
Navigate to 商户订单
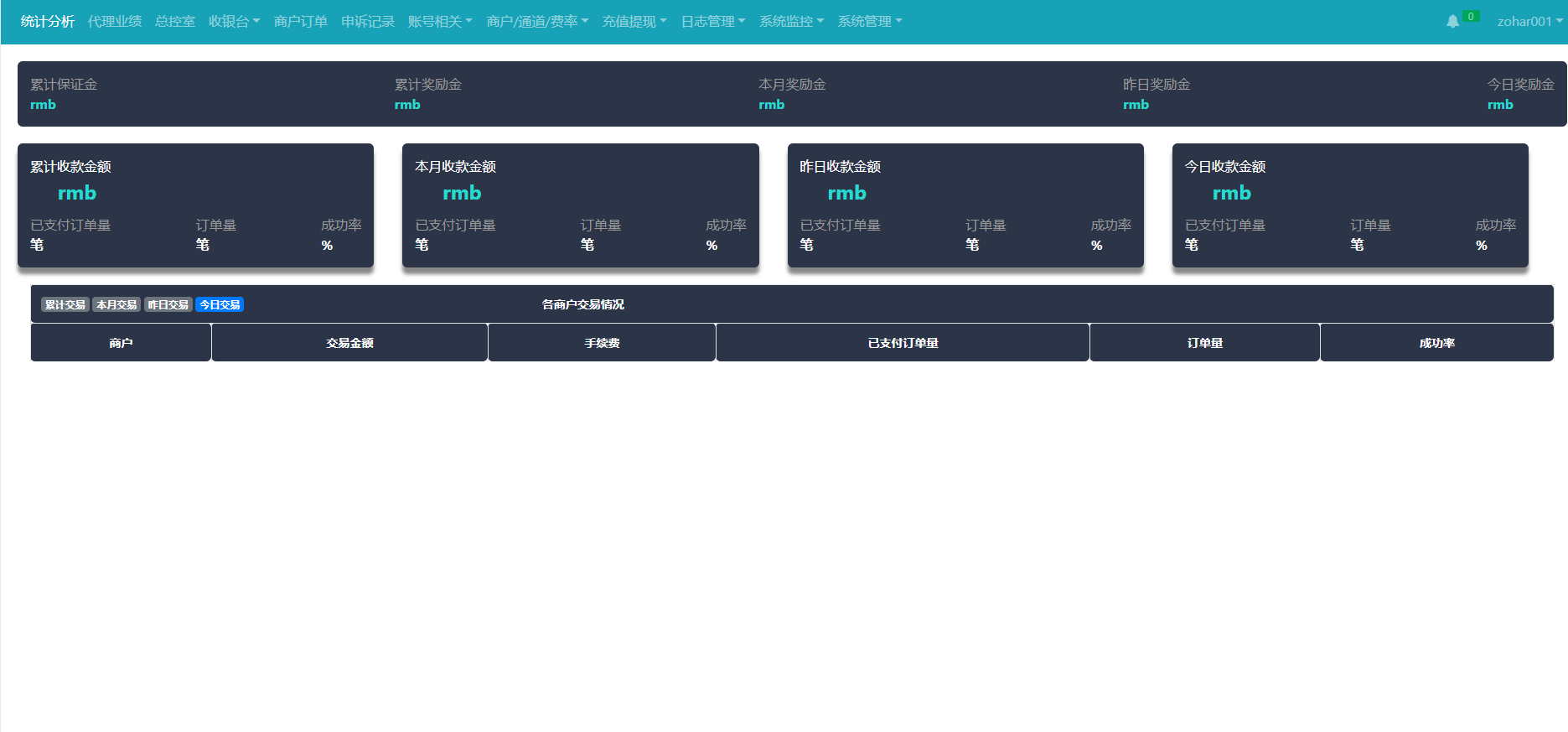(x=300, y=22)
